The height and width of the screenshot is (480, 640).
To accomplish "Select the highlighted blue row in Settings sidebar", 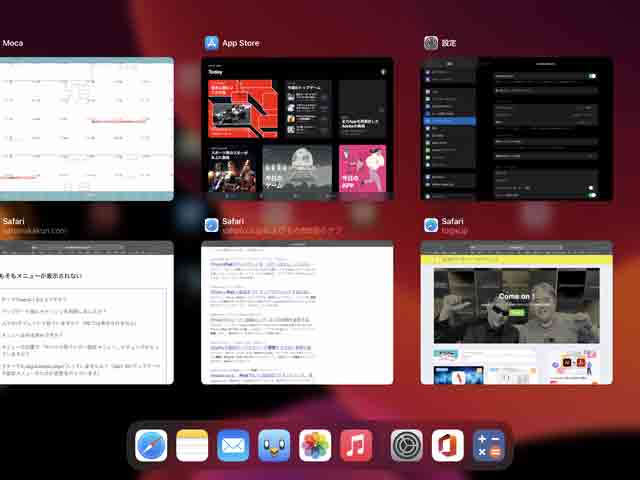I will [449, 121].
